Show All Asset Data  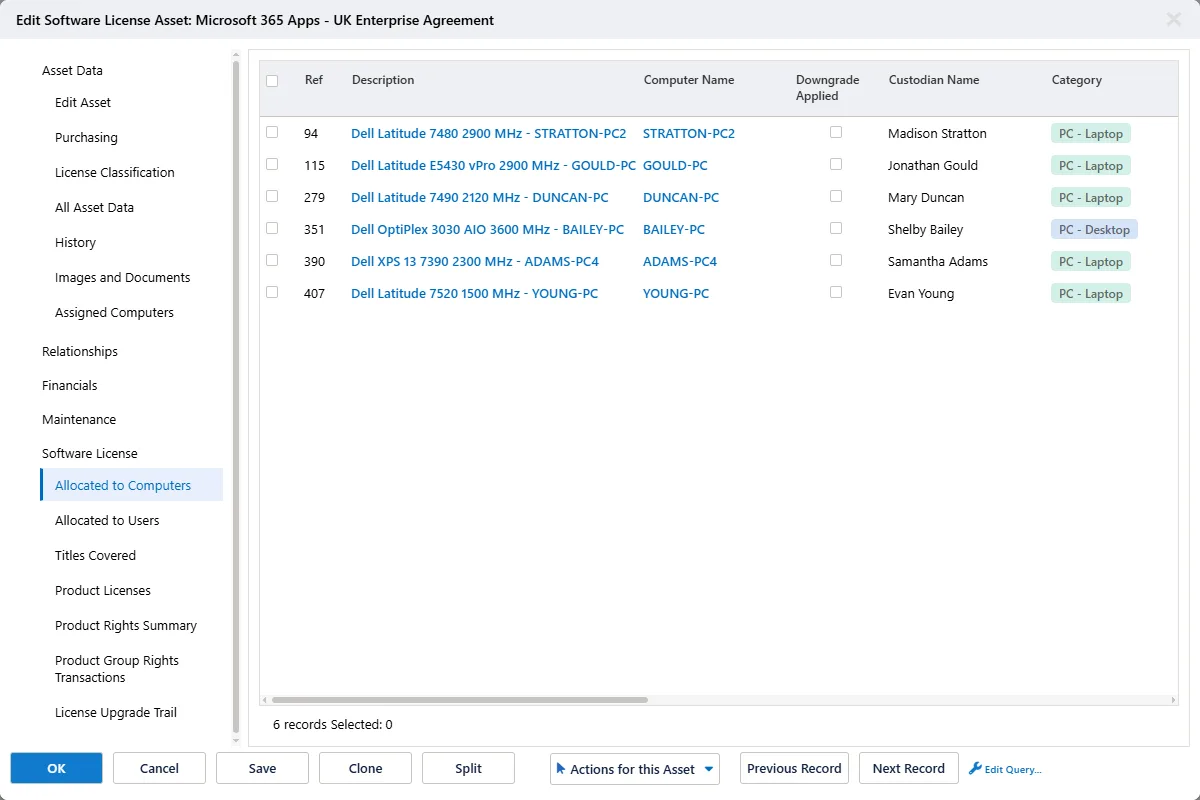pos(94,208)
